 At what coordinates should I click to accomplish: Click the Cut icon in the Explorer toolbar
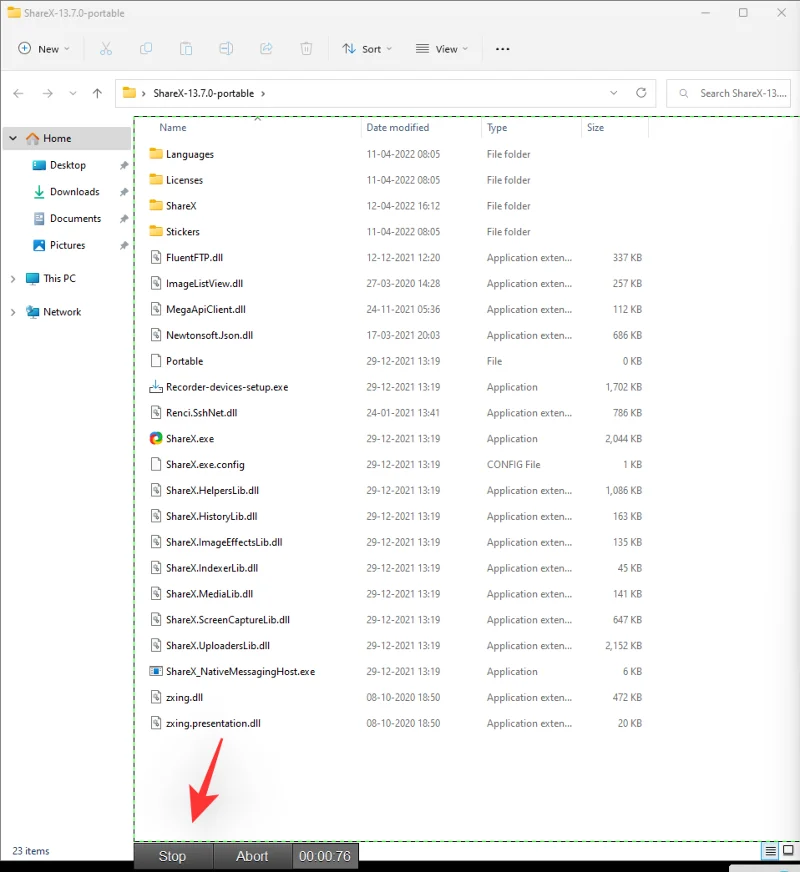pyautogui.click(x=105, y=48)
